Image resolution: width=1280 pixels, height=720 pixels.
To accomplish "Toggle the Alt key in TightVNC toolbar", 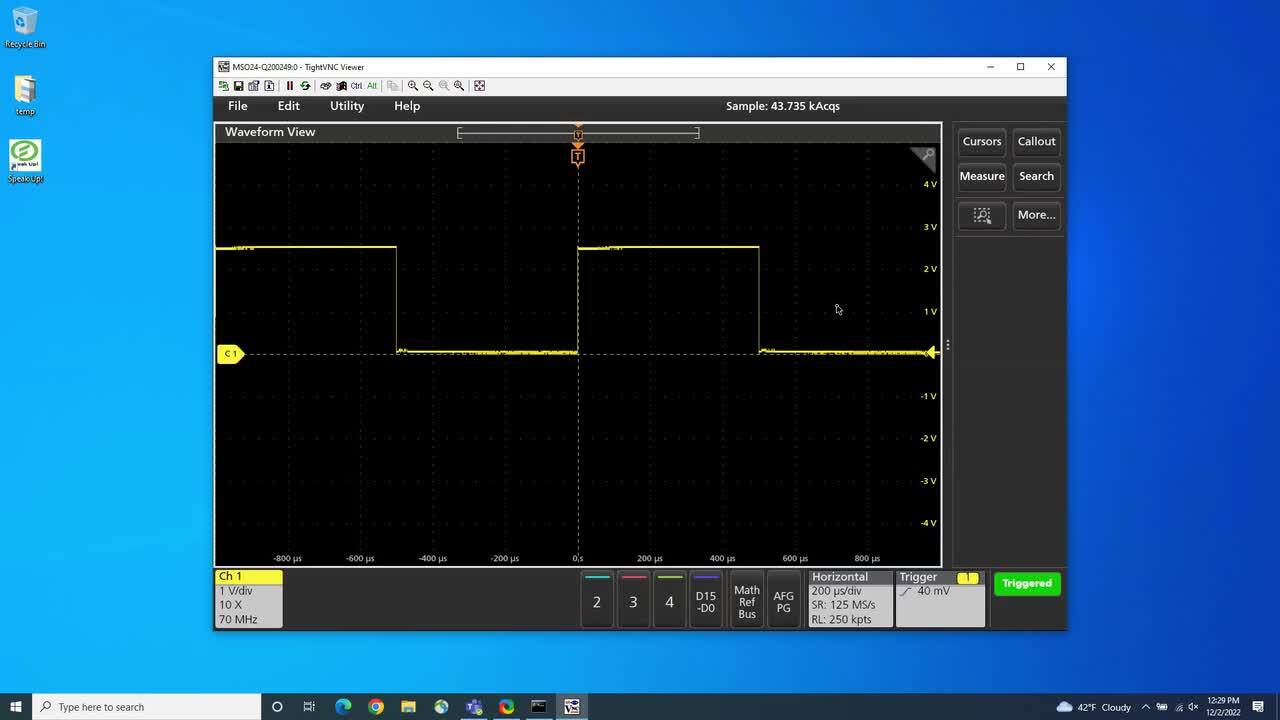I will [x=372, y=86].
